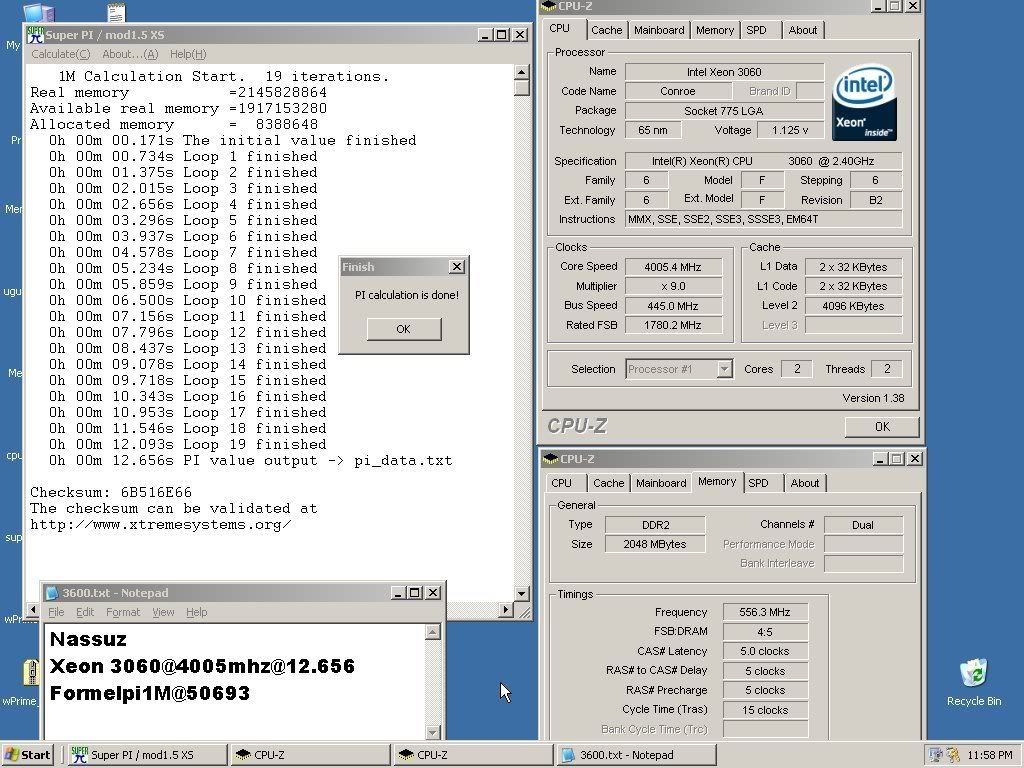Open Edit menu in Notepad
This screenshot has height=768, width=1024.
85,612
